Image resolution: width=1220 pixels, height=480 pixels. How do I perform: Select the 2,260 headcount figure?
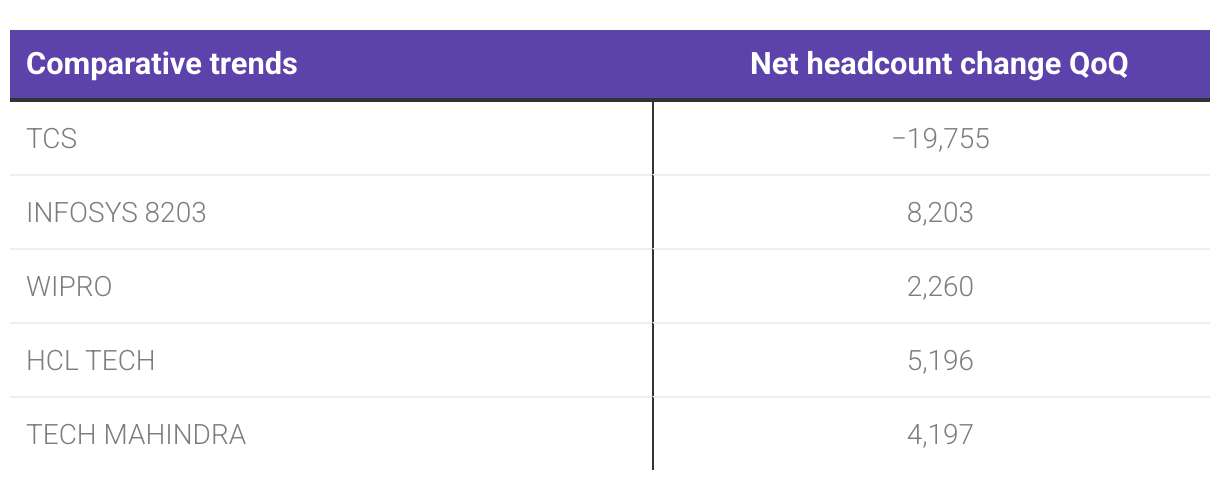pyautogui.click(x=940, y=286)
